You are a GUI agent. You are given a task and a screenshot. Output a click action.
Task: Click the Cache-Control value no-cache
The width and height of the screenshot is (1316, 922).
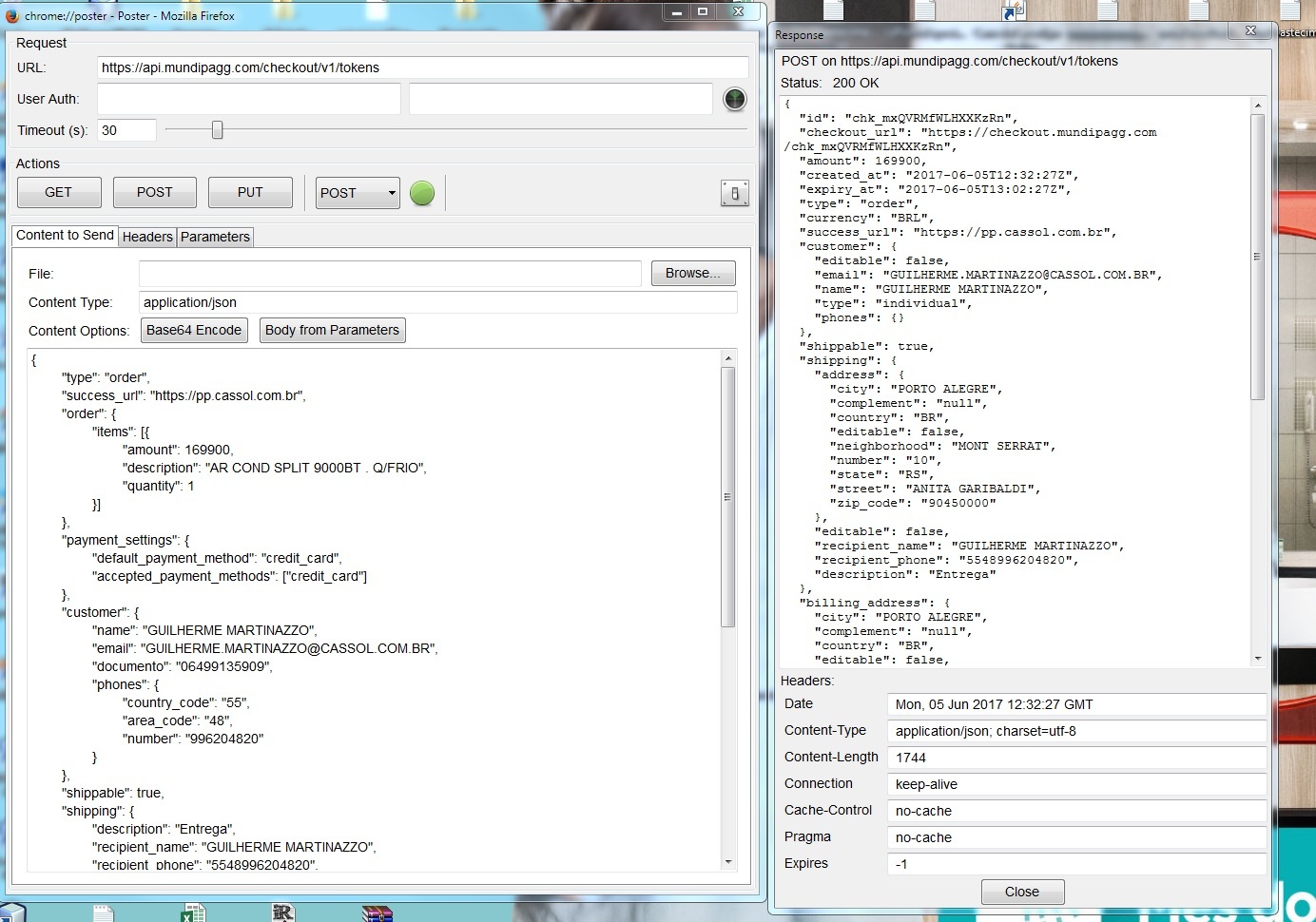(x=1076, y=811)
